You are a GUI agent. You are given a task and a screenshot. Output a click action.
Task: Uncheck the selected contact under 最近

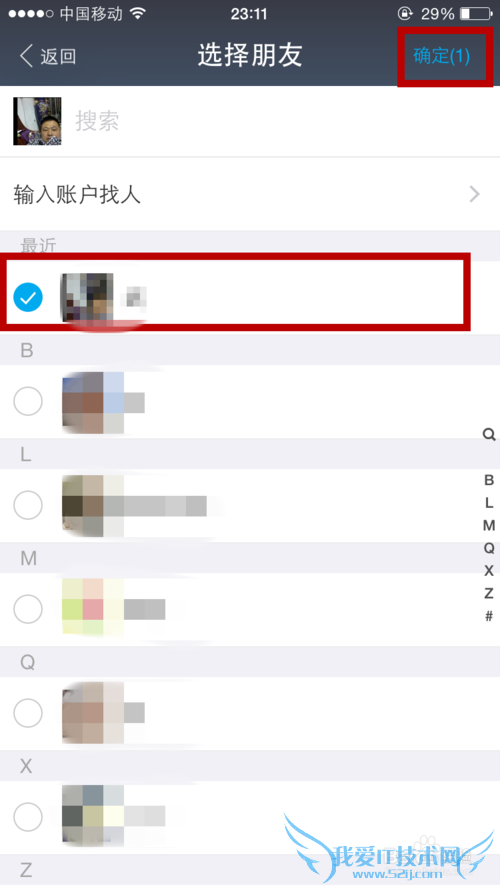point(28,297)
